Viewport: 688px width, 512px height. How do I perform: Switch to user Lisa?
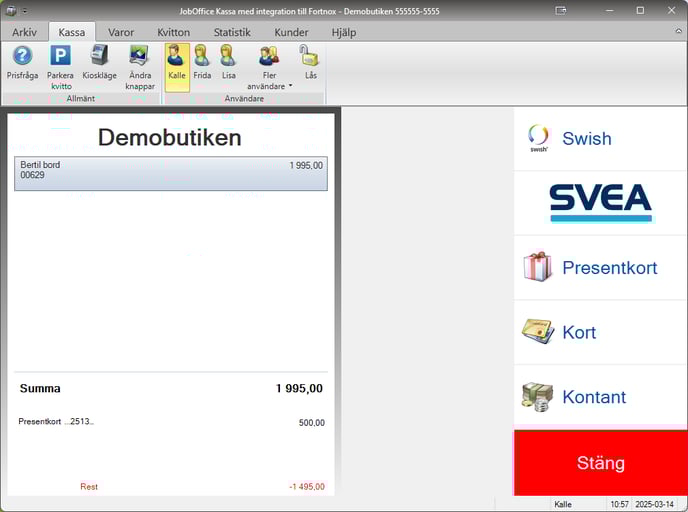click(229, 63)
